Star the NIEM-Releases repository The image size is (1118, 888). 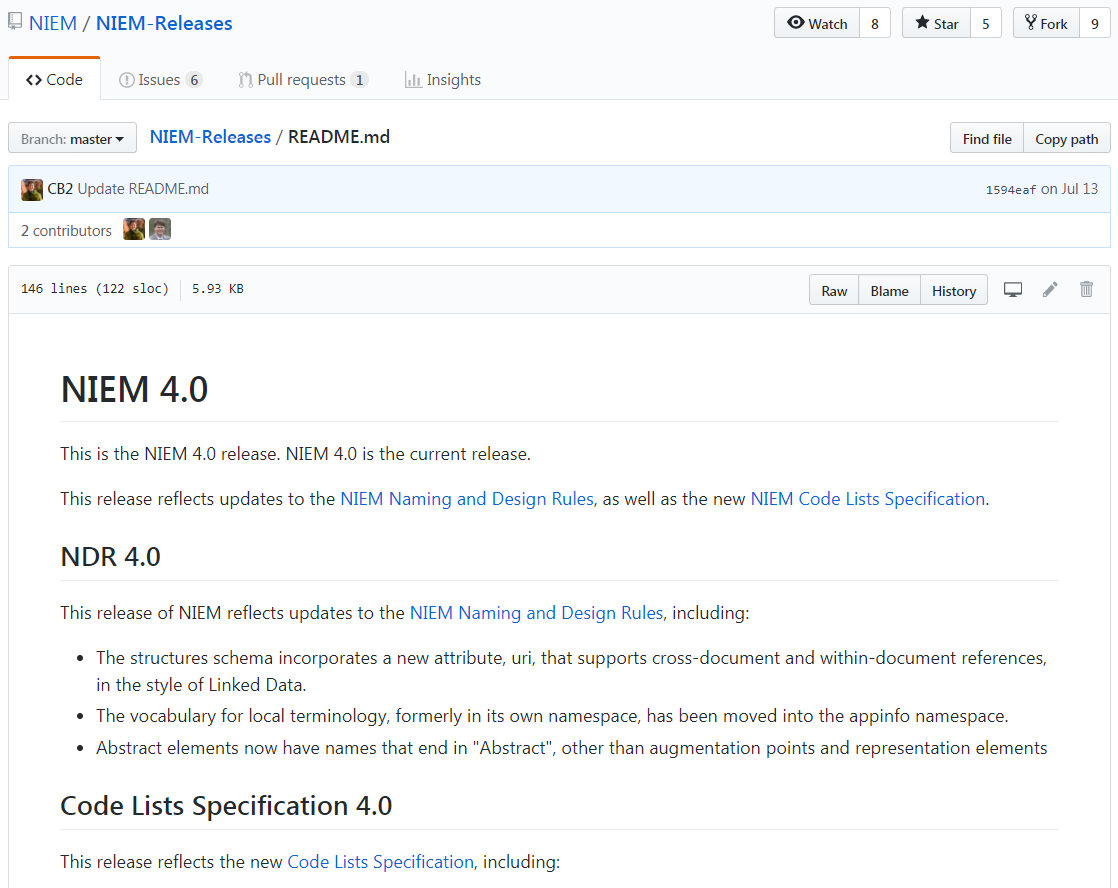936,24
